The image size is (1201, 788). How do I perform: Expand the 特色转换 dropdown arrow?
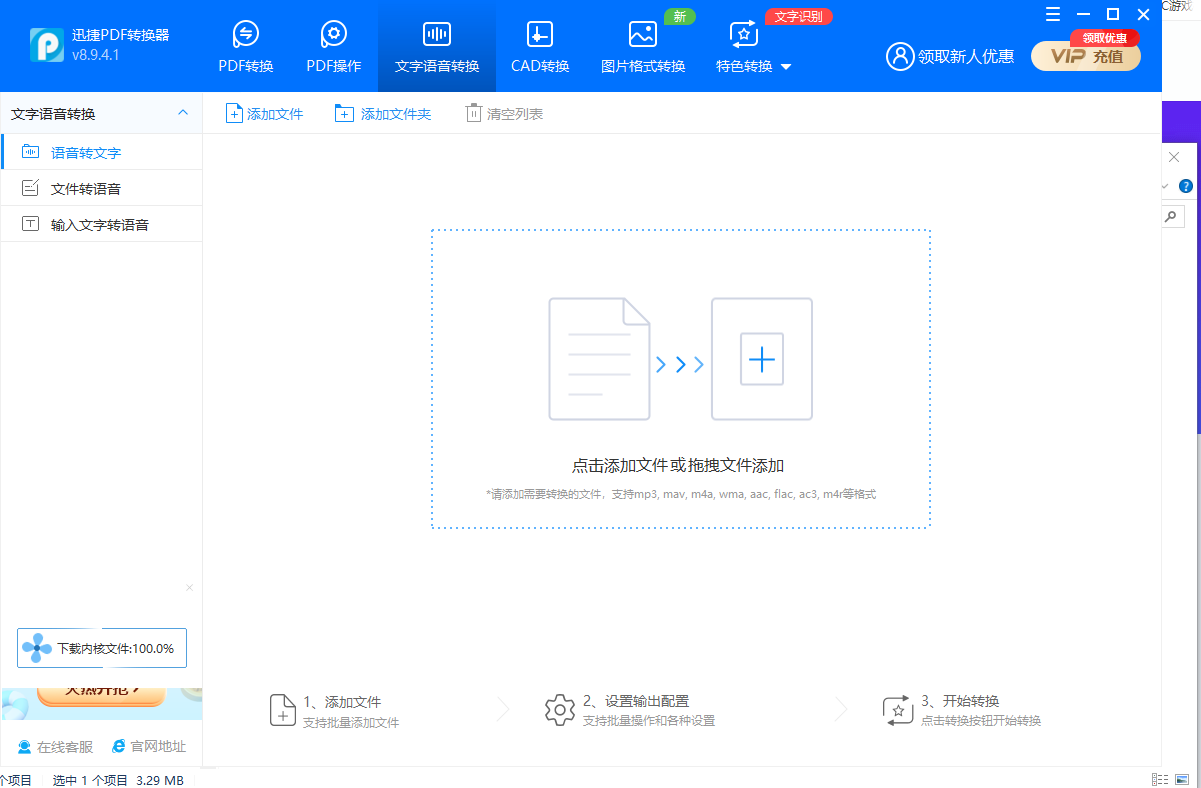click(x=785, y=67)
